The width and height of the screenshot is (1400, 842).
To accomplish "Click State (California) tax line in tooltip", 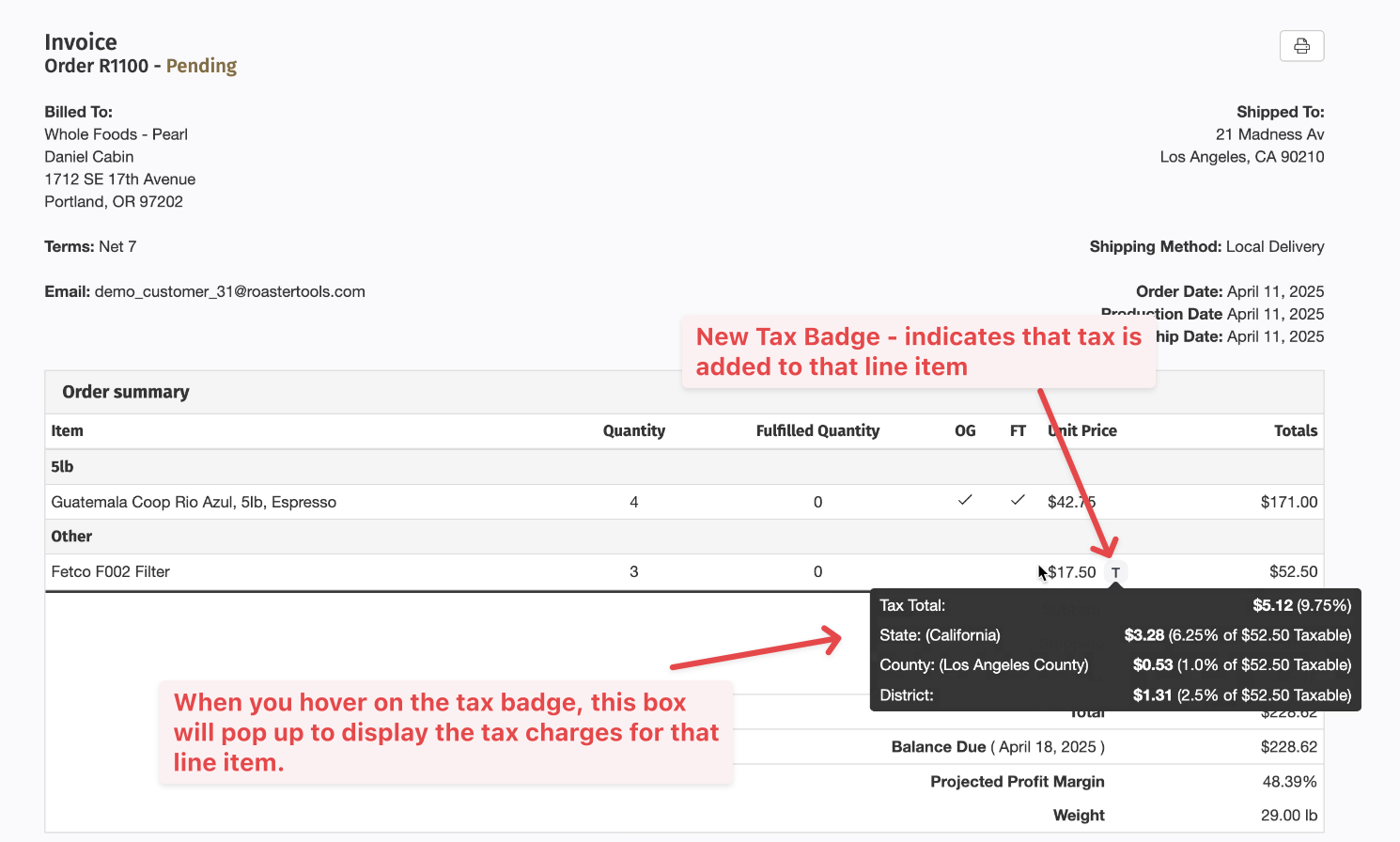I will point(1115,635).
